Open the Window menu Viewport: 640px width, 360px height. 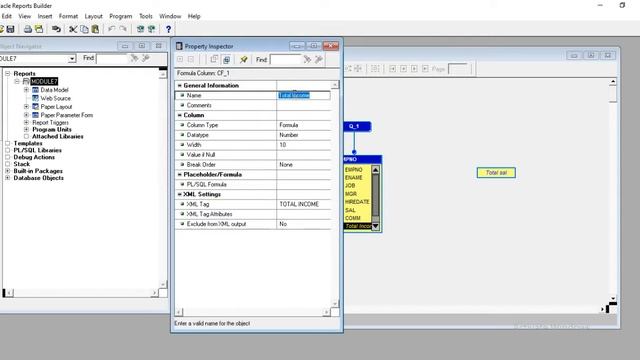coord(170,16)
